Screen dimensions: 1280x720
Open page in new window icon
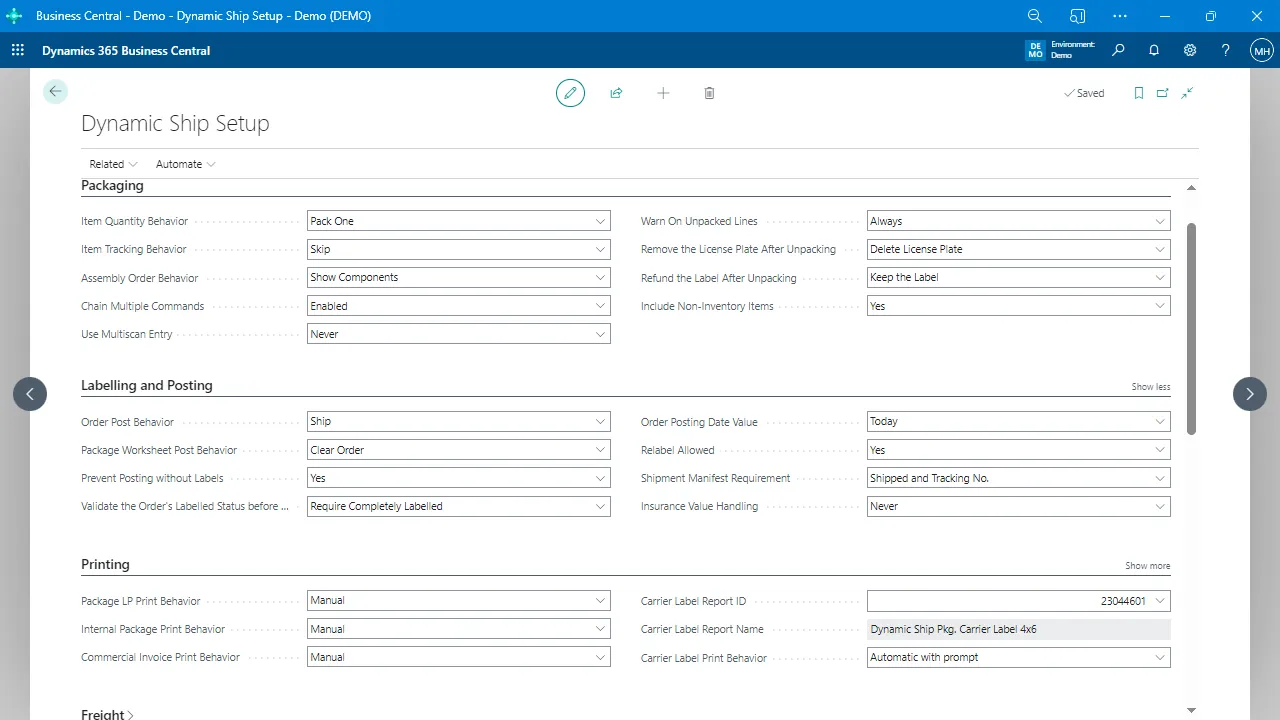tap(1162, 93)
